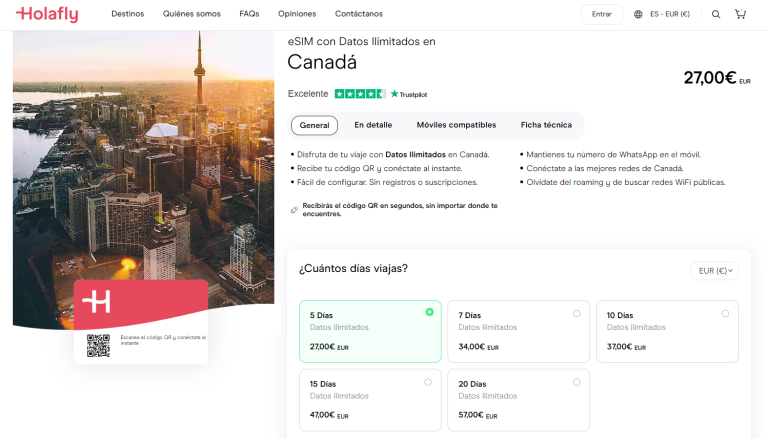Switch to the Ficha técnica tab

[x=546, y=125]
